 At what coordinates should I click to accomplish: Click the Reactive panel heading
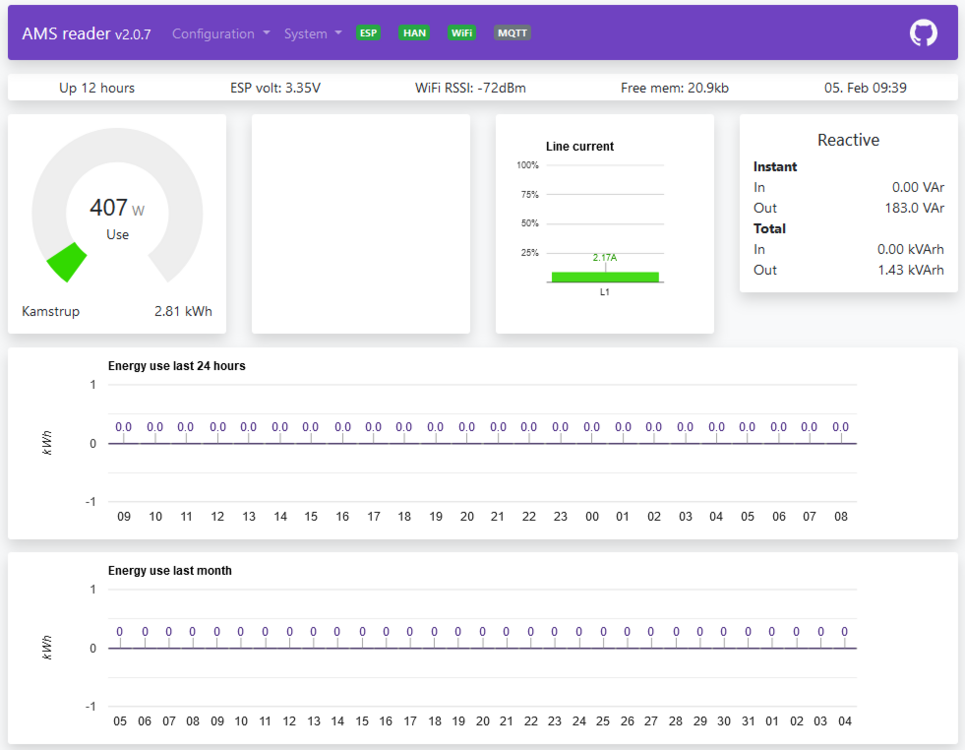tap(848, 140)
